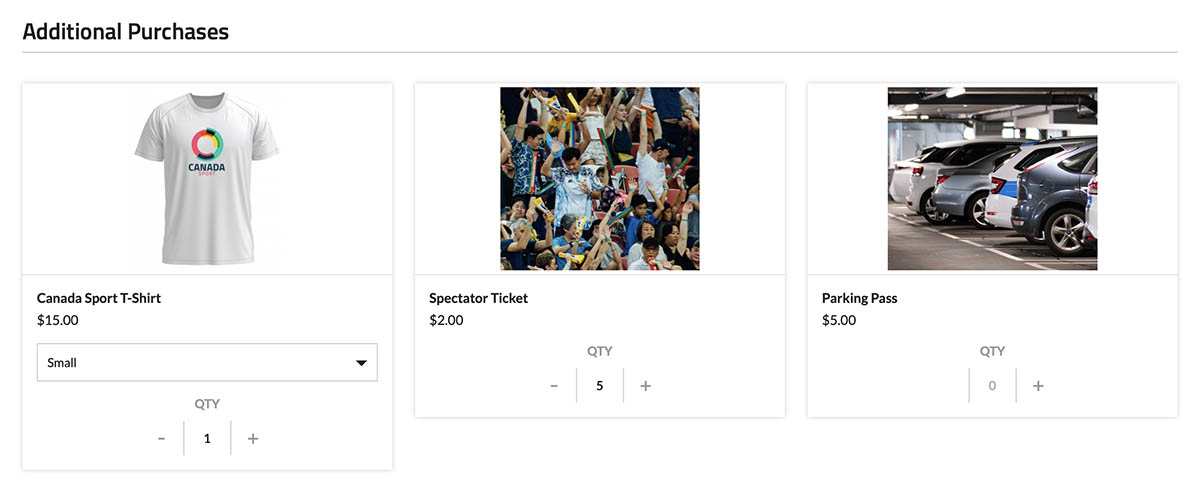Click the Canada Sport T-Shirt product title
Screen dimensions: 1200x486
point(99,298)
